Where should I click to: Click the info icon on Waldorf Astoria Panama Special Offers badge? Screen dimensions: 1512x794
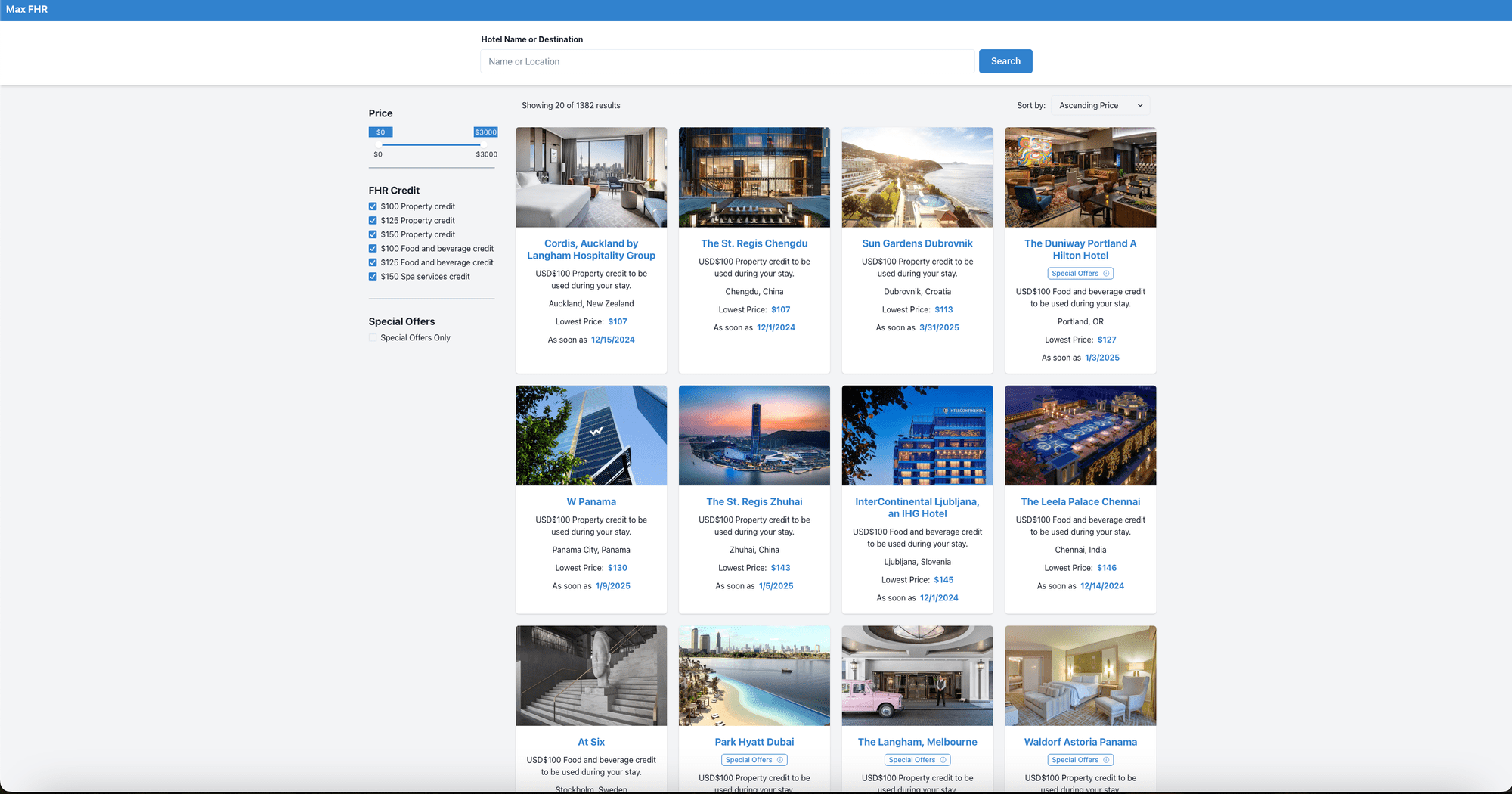1106,760
